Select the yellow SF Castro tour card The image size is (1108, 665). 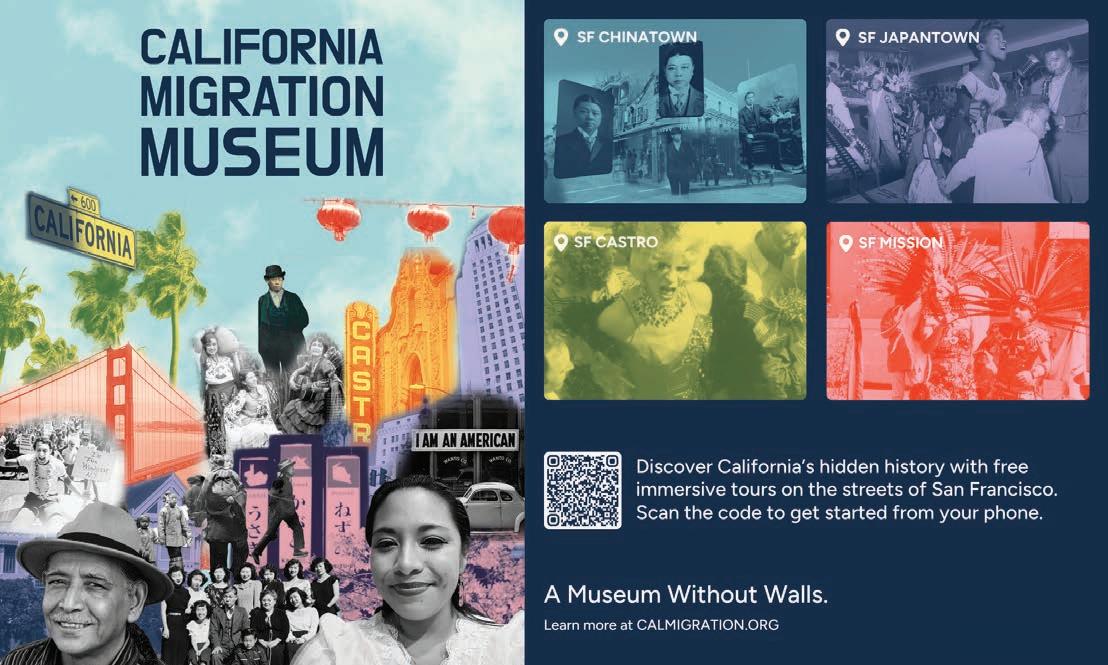click(x=675, y=311)
